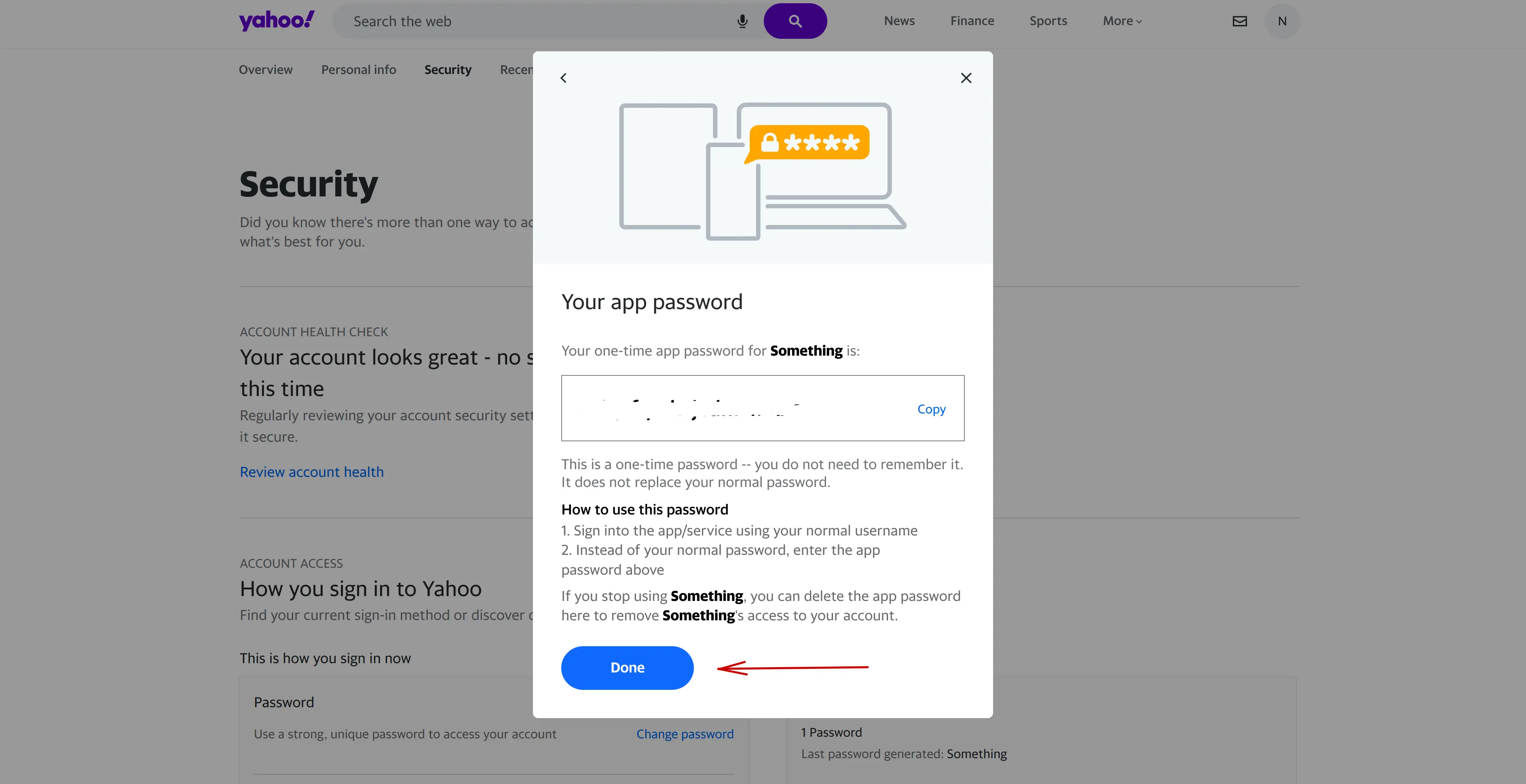The height and width of the screenshot is (784, 1526).
Task: Select the Personal info tab
Action: tap(358, 69)
